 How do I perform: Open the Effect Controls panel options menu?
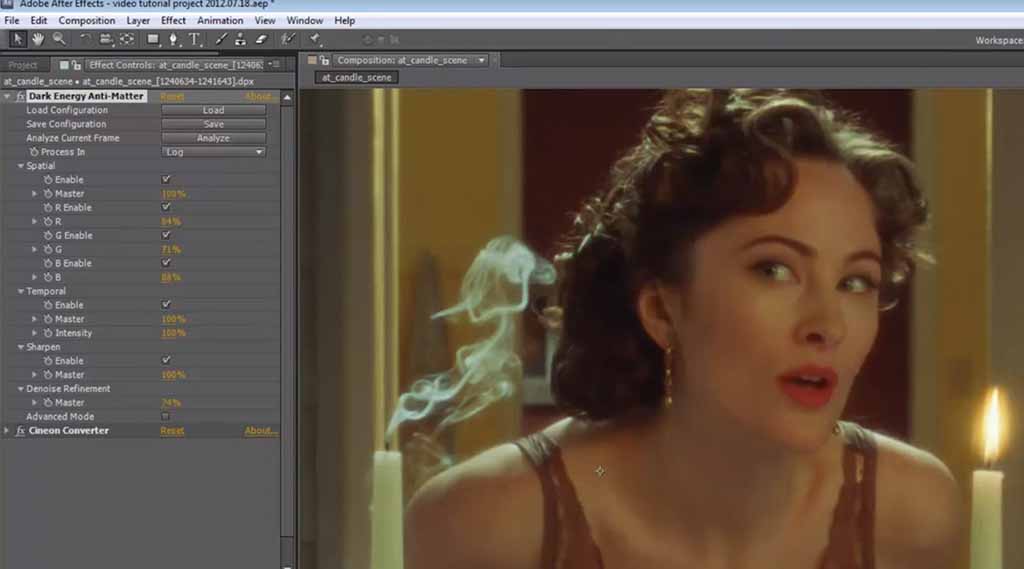tap(274, 64)
